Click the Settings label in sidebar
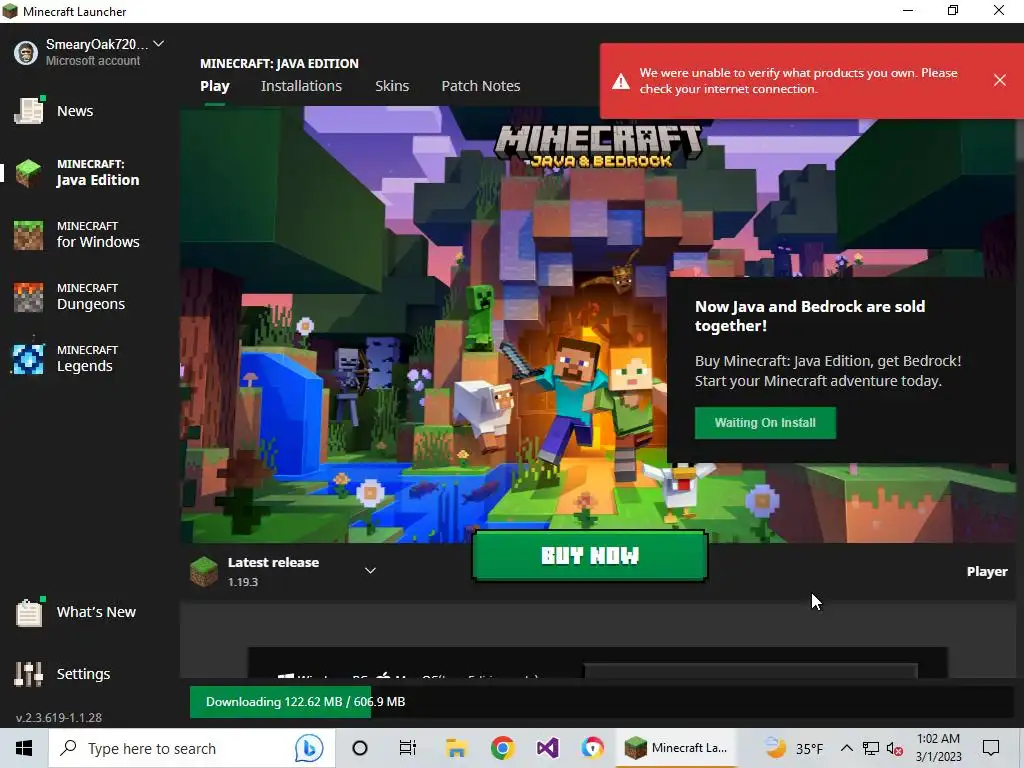 click(x=84, y=674)
